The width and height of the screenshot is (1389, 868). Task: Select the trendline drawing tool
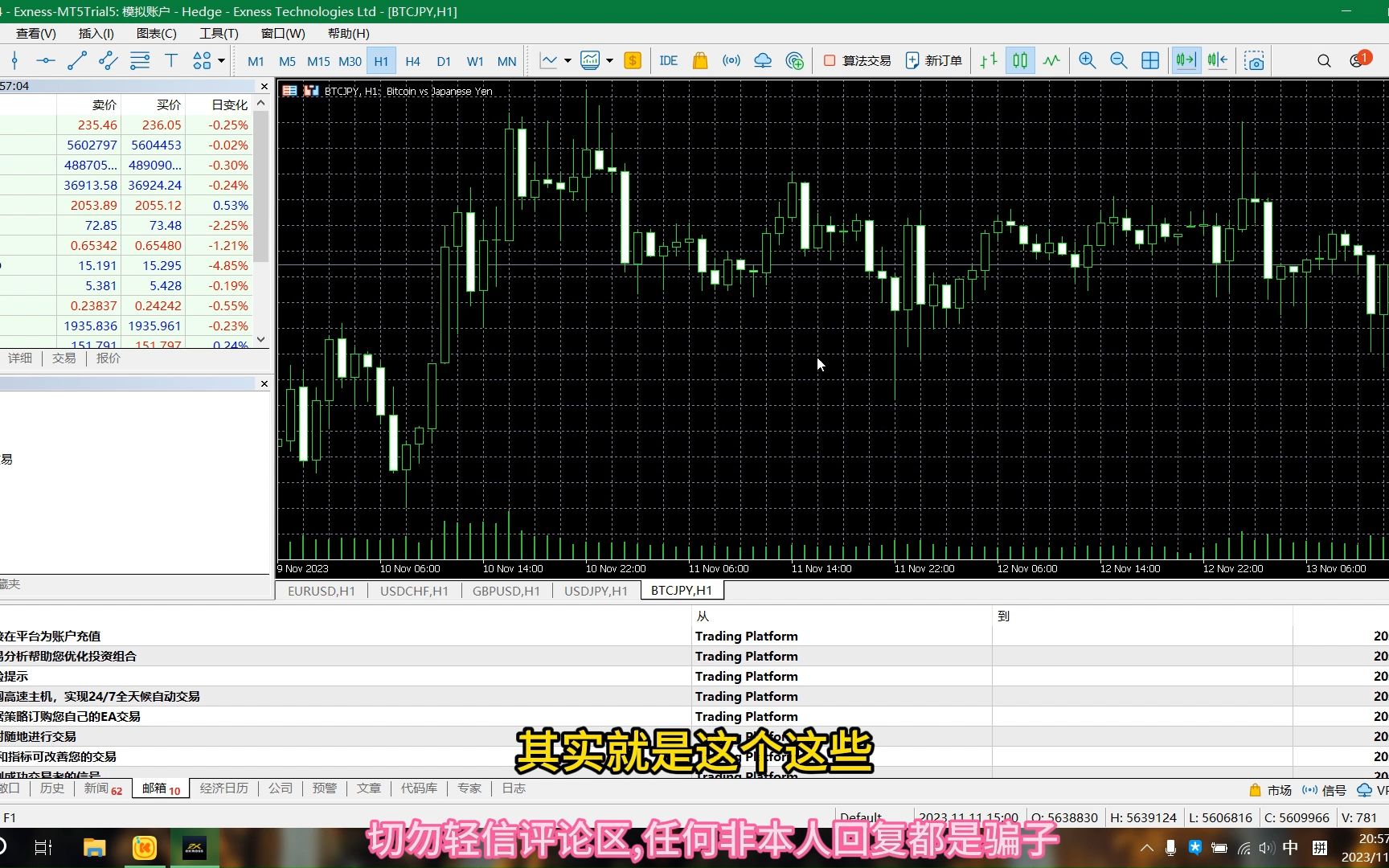coord(77,60)
